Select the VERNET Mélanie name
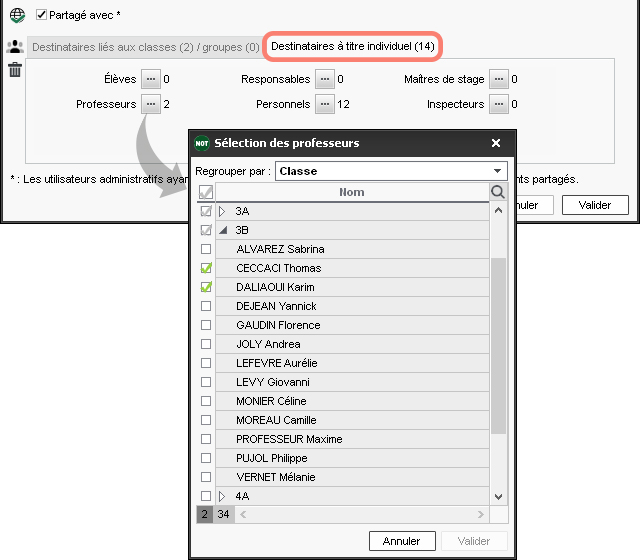 [x=276, y=477]
